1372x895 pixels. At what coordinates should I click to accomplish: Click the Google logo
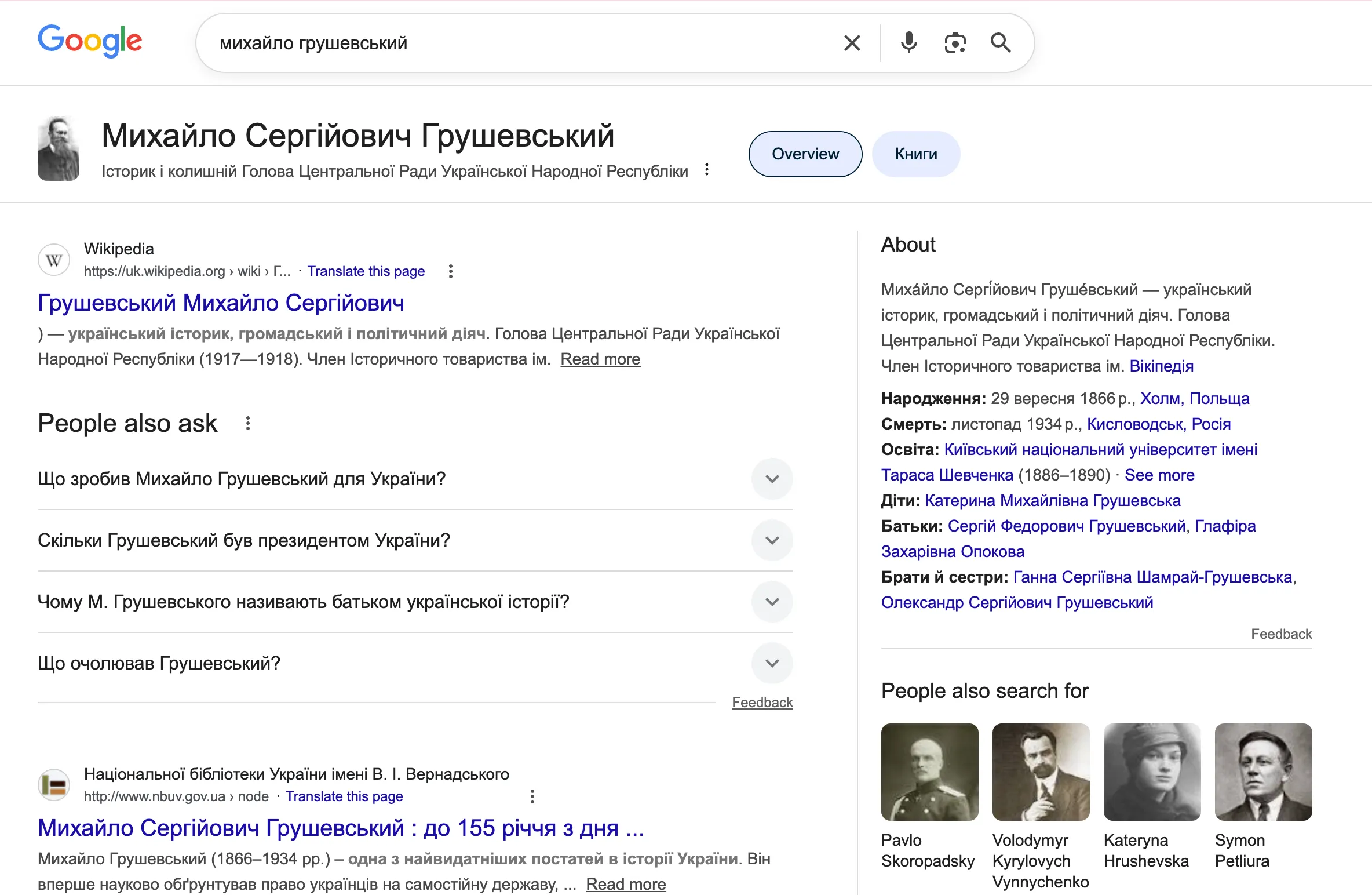click(90, 41)
